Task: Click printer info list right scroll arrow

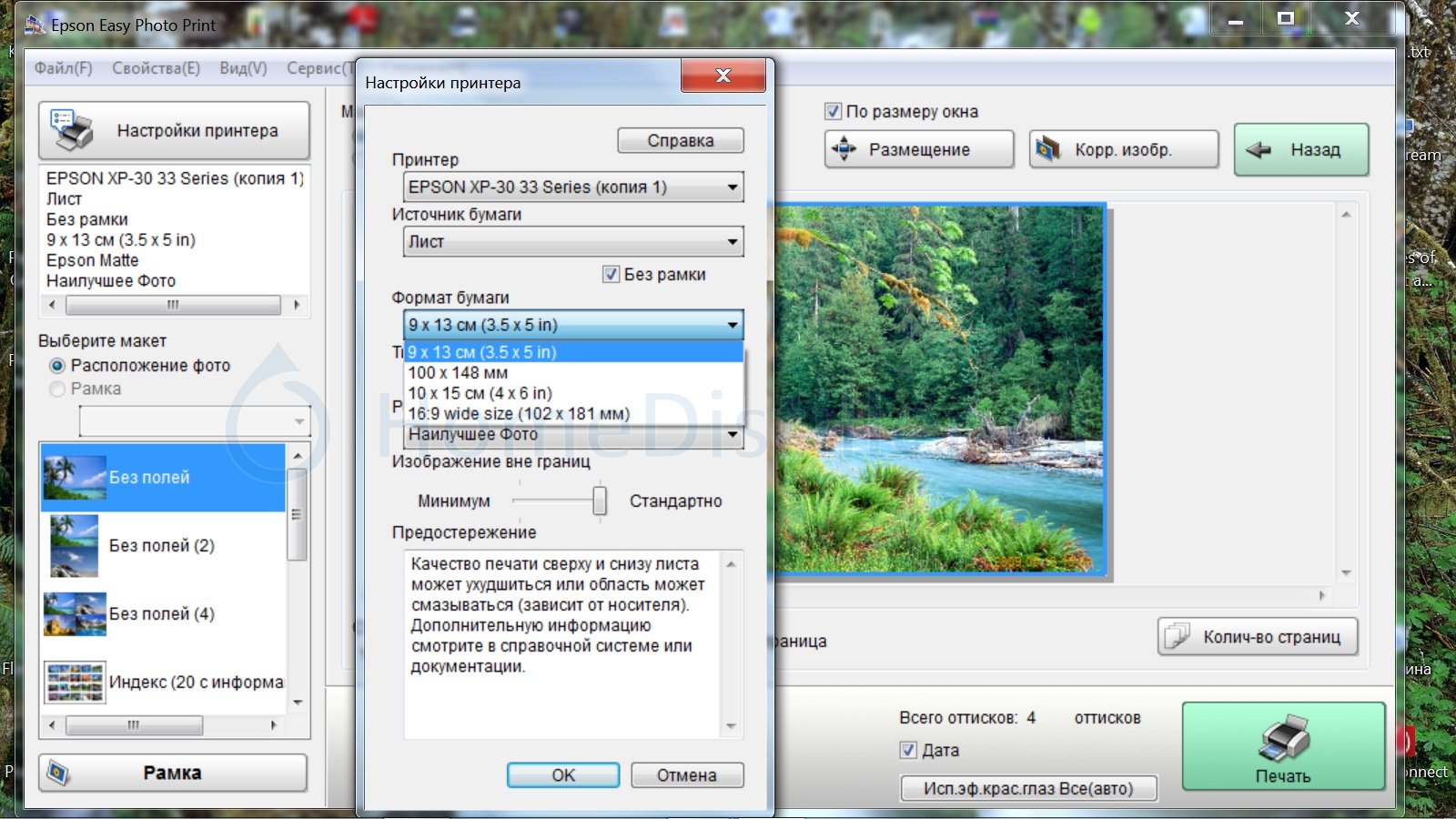Action: tap(297, 305)
